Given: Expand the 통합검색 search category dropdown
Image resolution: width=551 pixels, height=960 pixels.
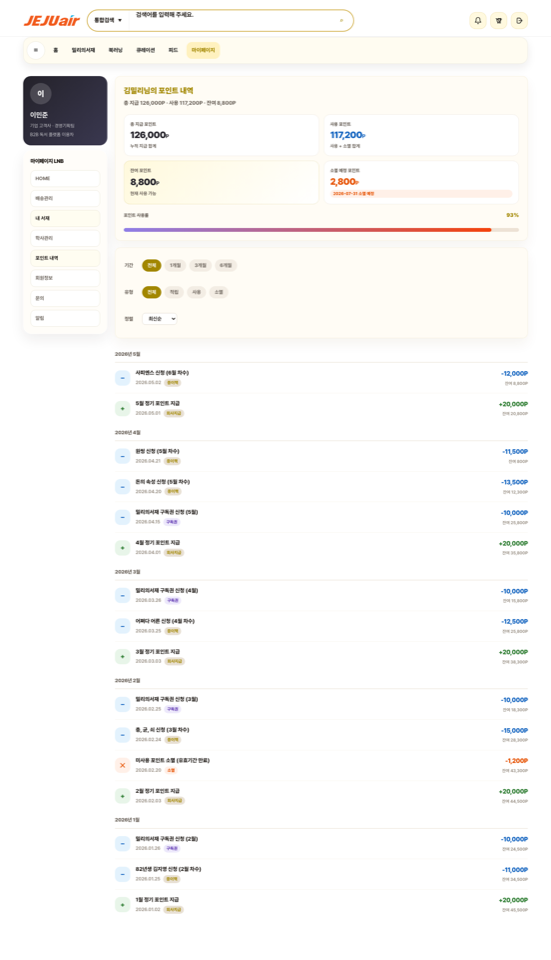Looking at the screenshot, I should pyautogui.click(x=108, y=20).
